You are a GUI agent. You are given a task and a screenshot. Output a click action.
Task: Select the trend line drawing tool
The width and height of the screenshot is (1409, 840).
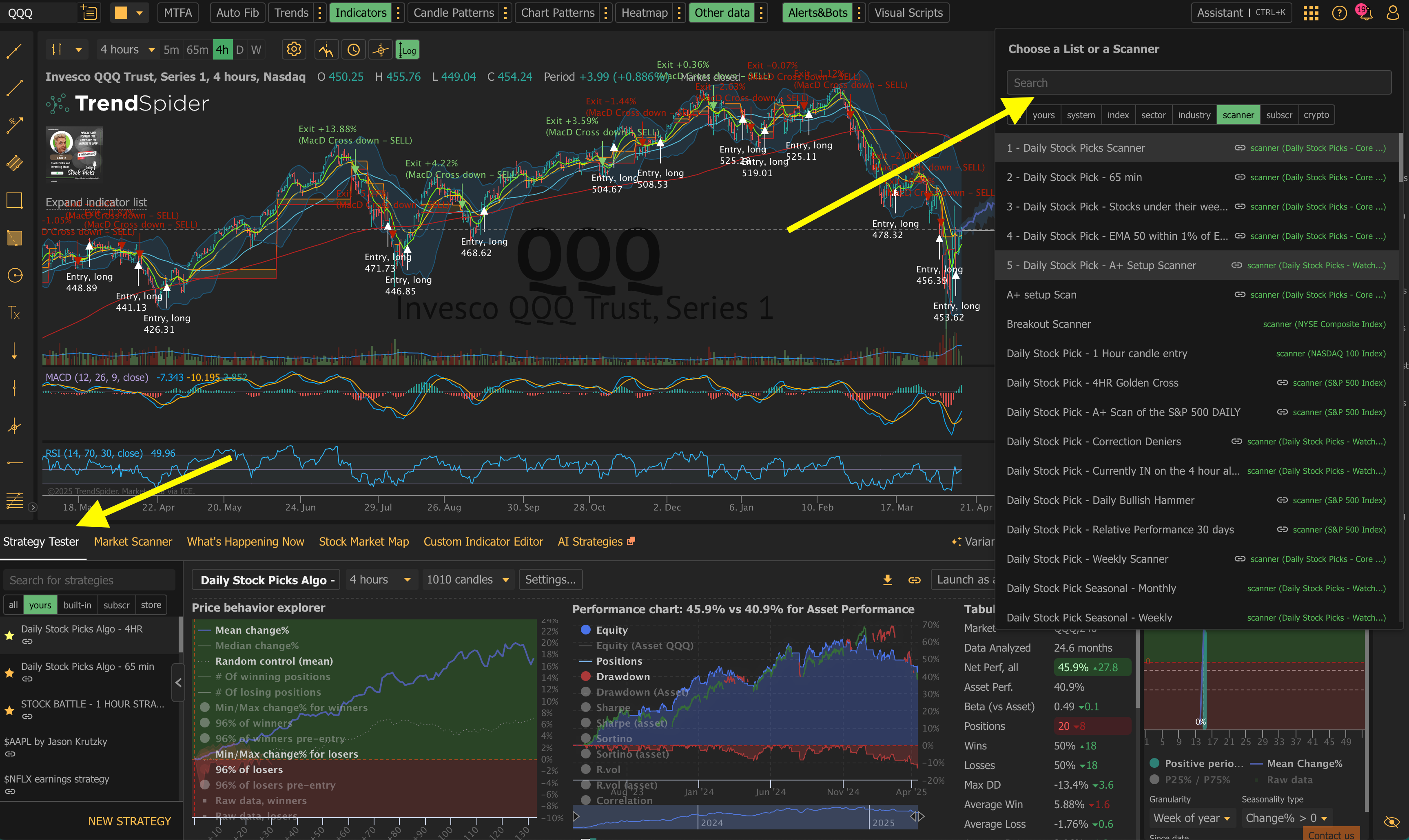15,52
